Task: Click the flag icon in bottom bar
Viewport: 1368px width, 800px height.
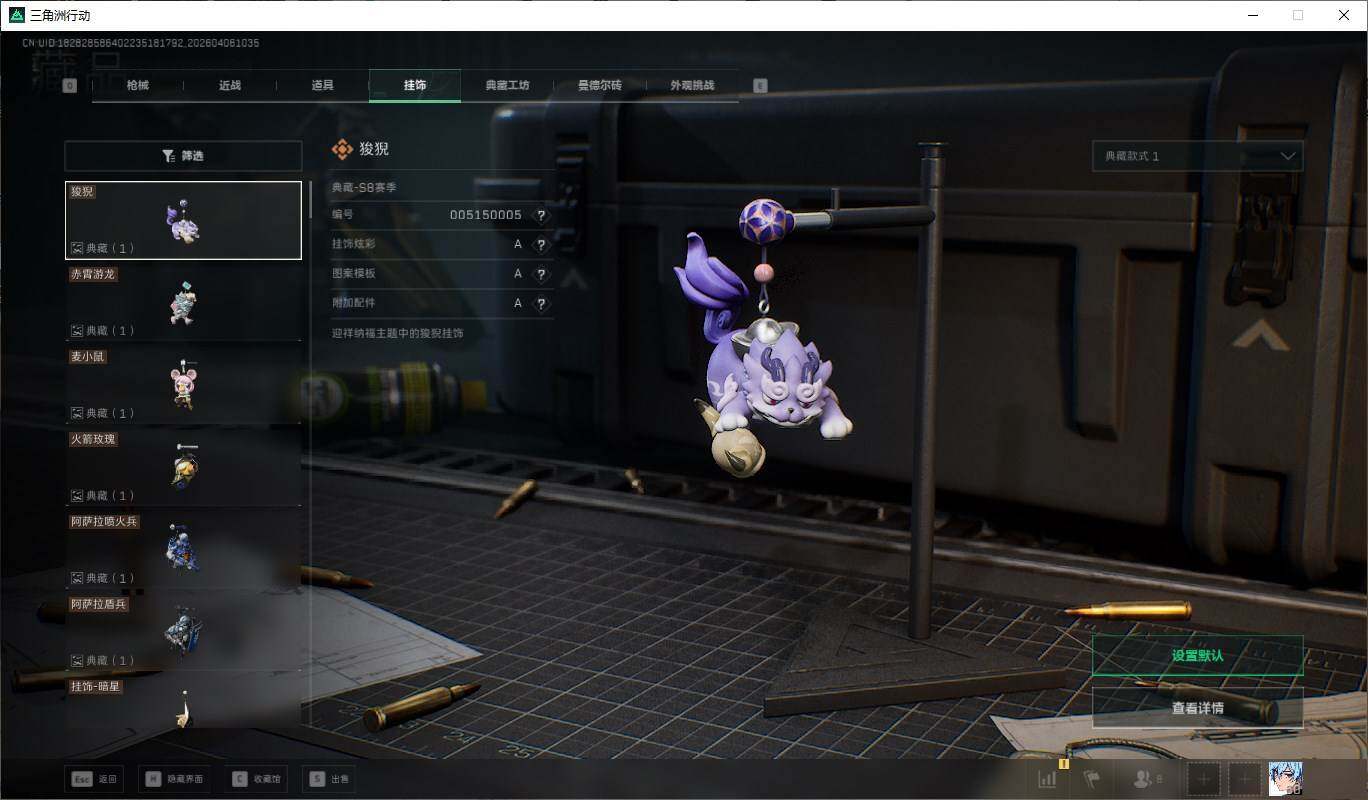Action: click(1091, 779)
